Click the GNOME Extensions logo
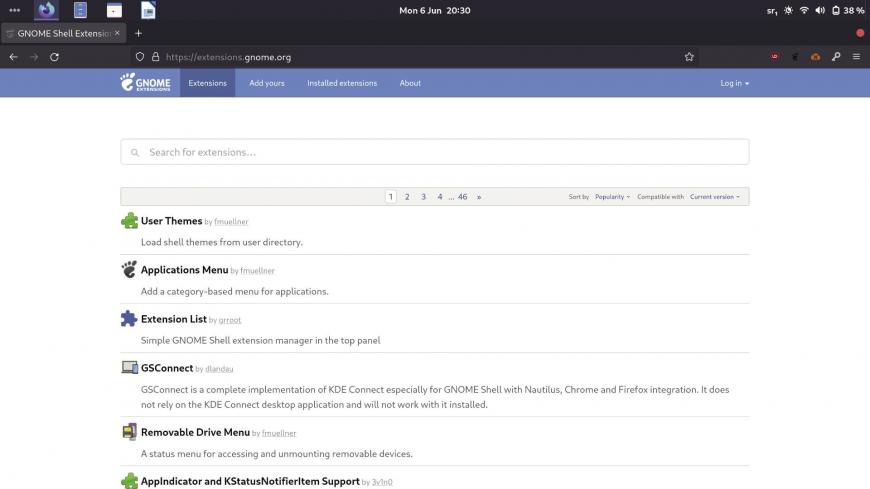This screenshot has height=489, width=870. click(145, 83)
